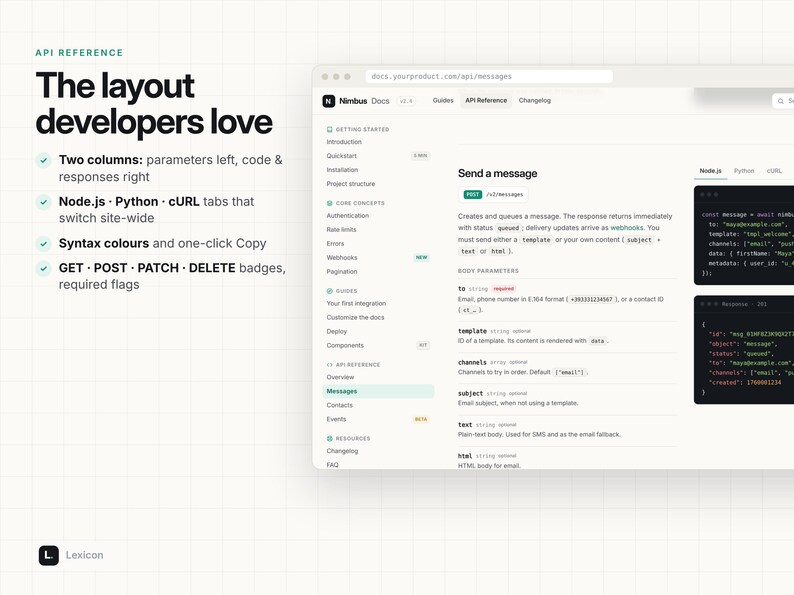Click the API REFERENCE green heading label
This screenshot has width=794, height=595.
[x=79, y=53]
